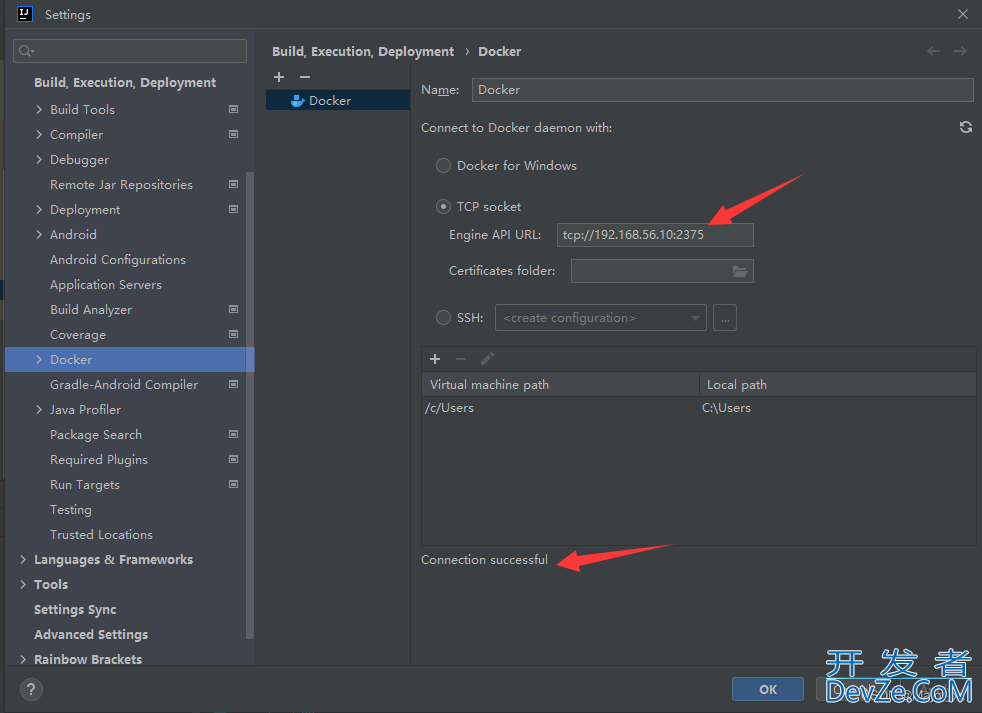Click the search magnifier icon

(x=26, y=51)
